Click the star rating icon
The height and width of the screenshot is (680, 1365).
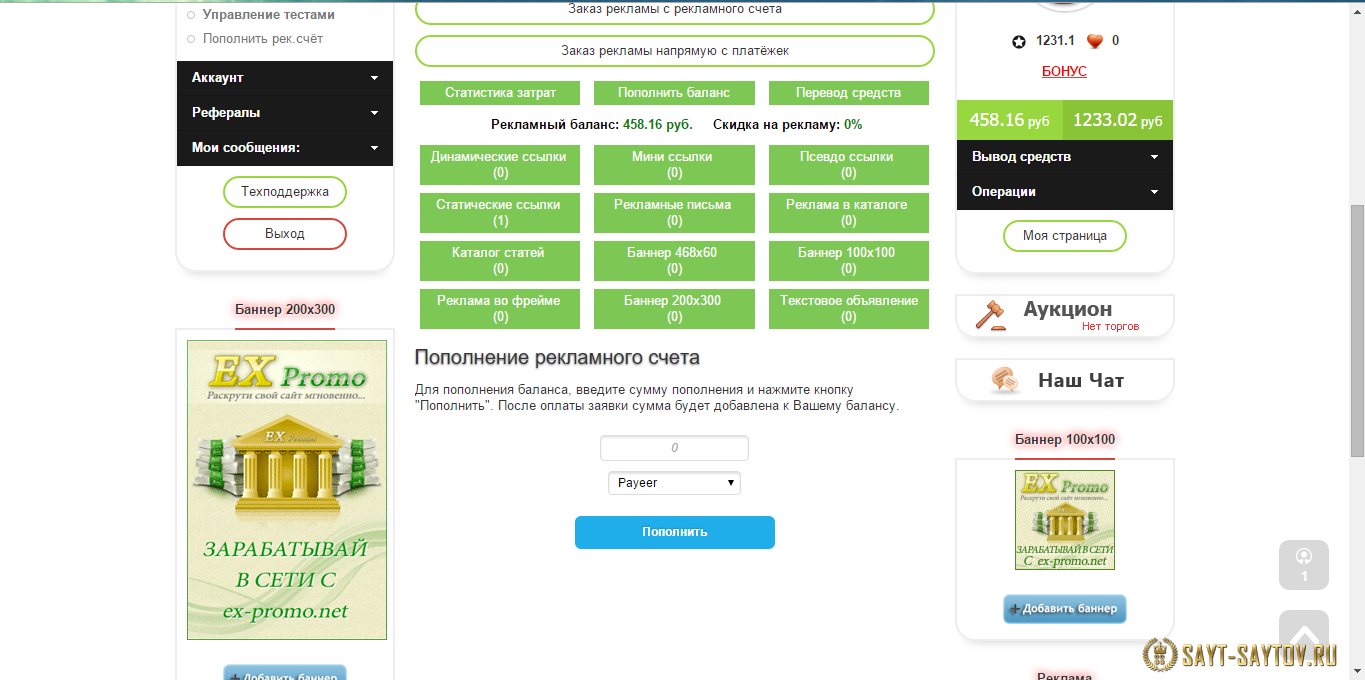(x=1018, y=41)
